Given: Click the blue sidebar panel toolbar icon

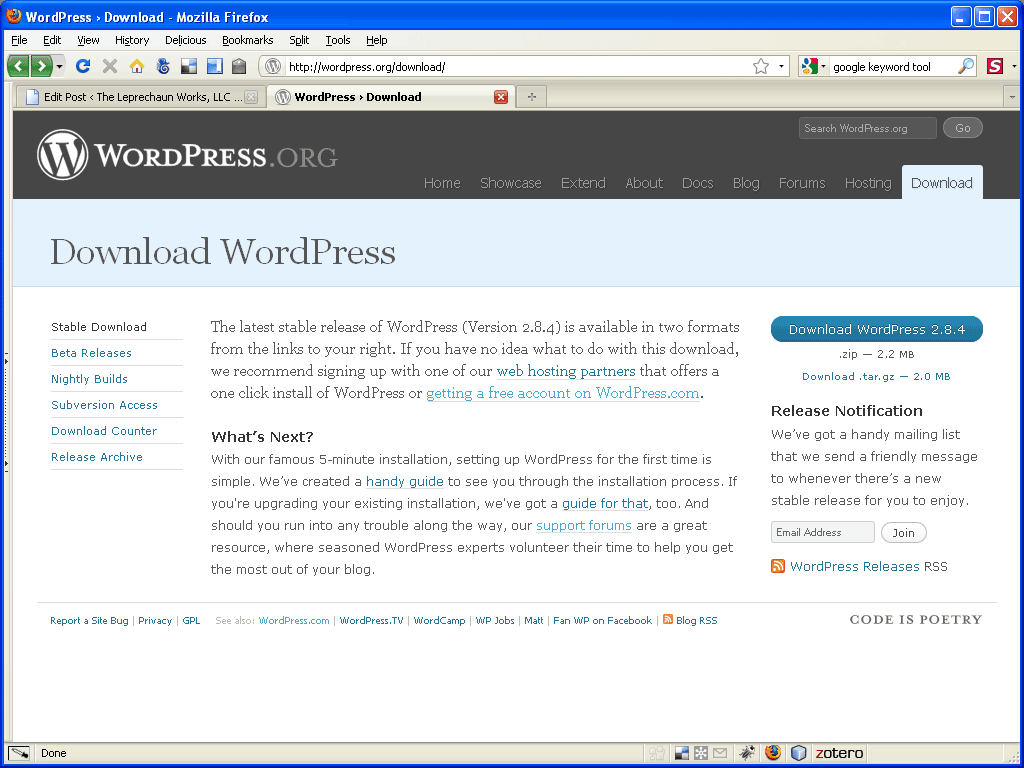Looking at the screenshot, I should click(x=214, y=66).
